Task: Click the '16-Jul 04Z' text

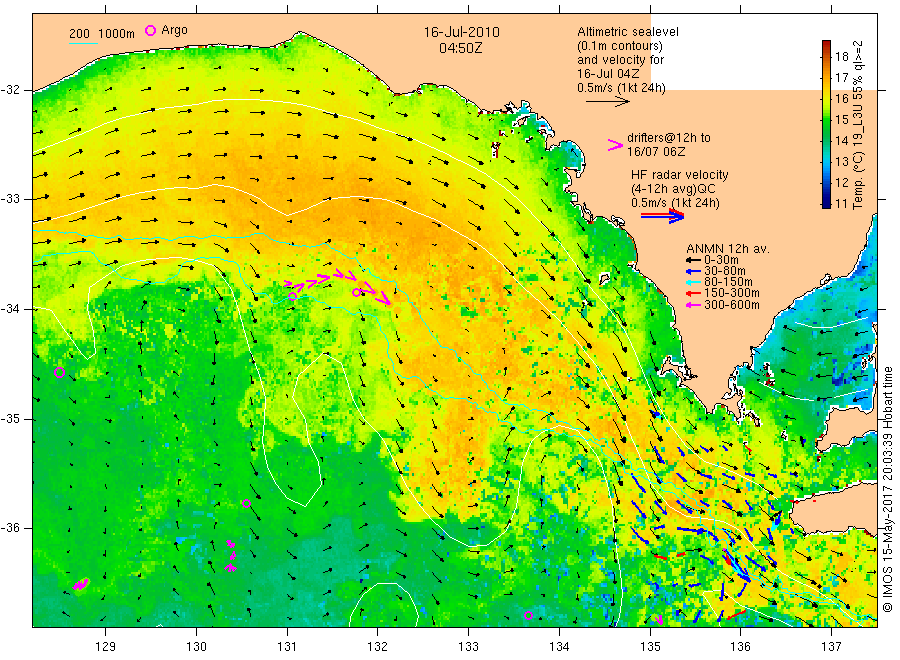Action: click(608, 73)
